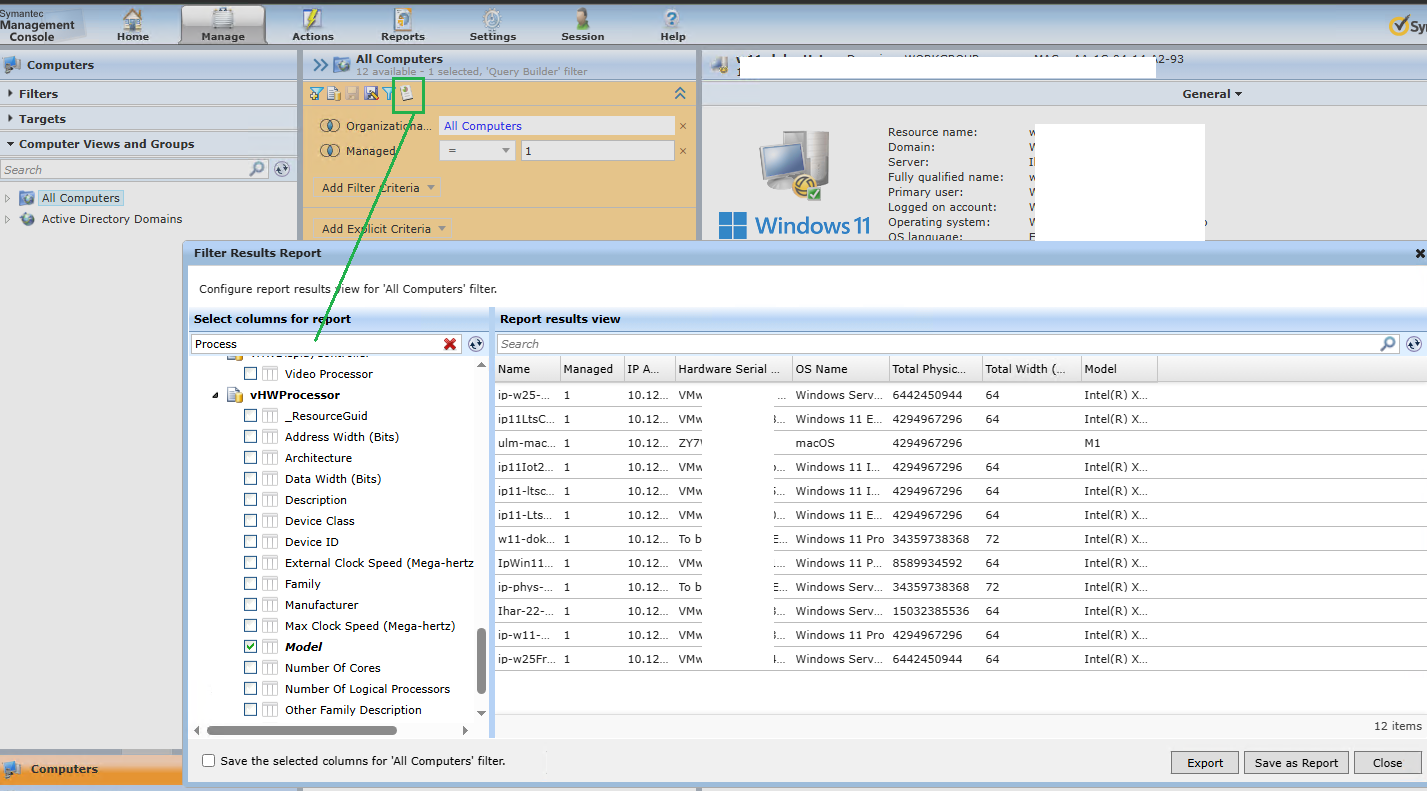This screenshot has height=791, width=1427.
Task: Open the Help question mark icon
Action: pyautogui.click(x=672, y=18)
